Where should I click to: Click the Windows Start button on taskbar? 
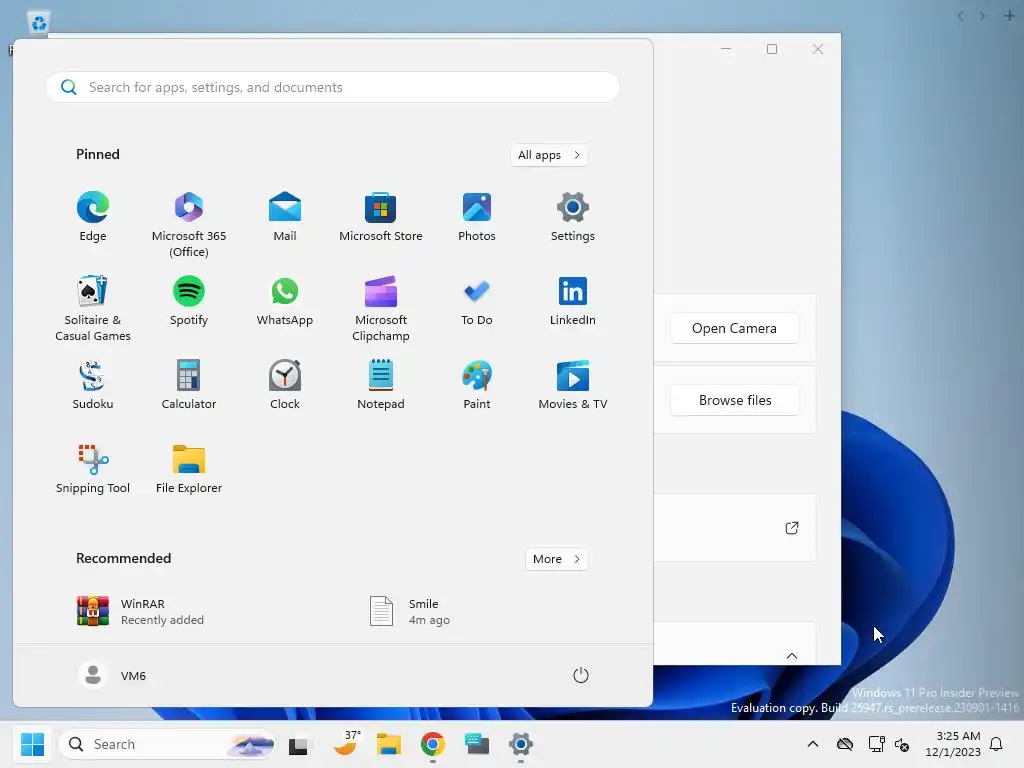32,744
